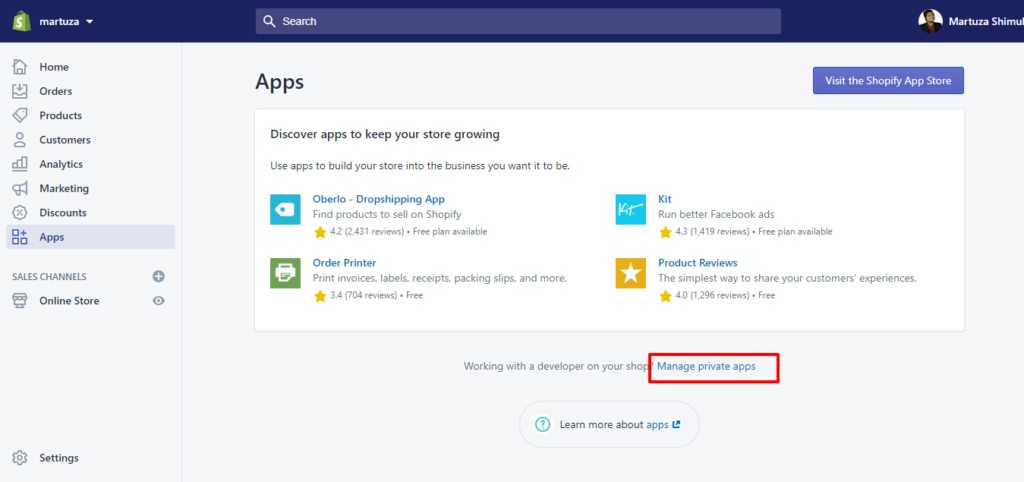Viewport: 1024px width, 482px height.
Task: Click the Customers person icon
Action: (20, 140)
